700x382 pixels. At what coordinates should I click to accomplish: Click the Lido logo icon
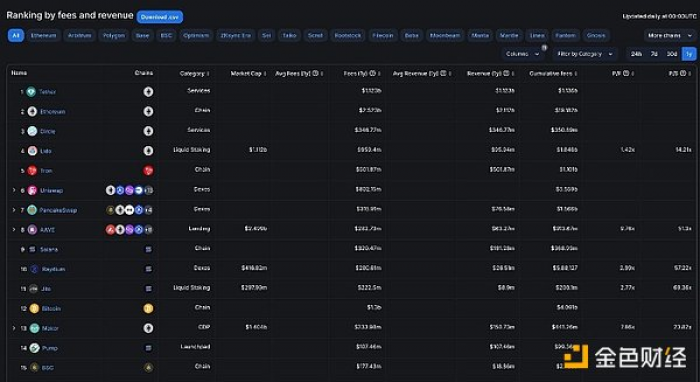[32, 151]
